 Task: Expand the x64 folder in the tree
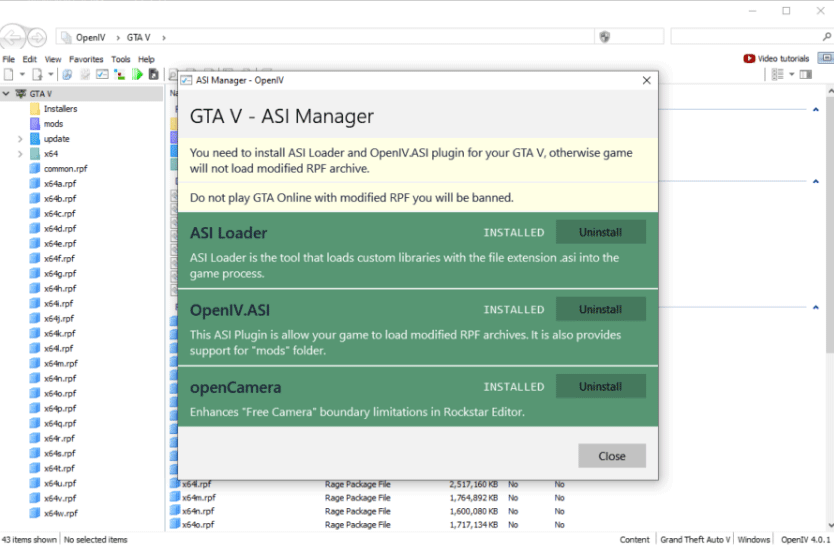tap(20, 154)
